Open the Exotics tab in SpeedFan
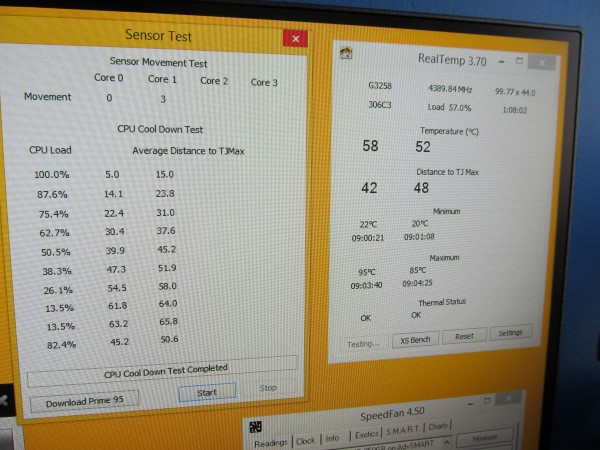Screen dimensions: 600x450 click(367, 434)
